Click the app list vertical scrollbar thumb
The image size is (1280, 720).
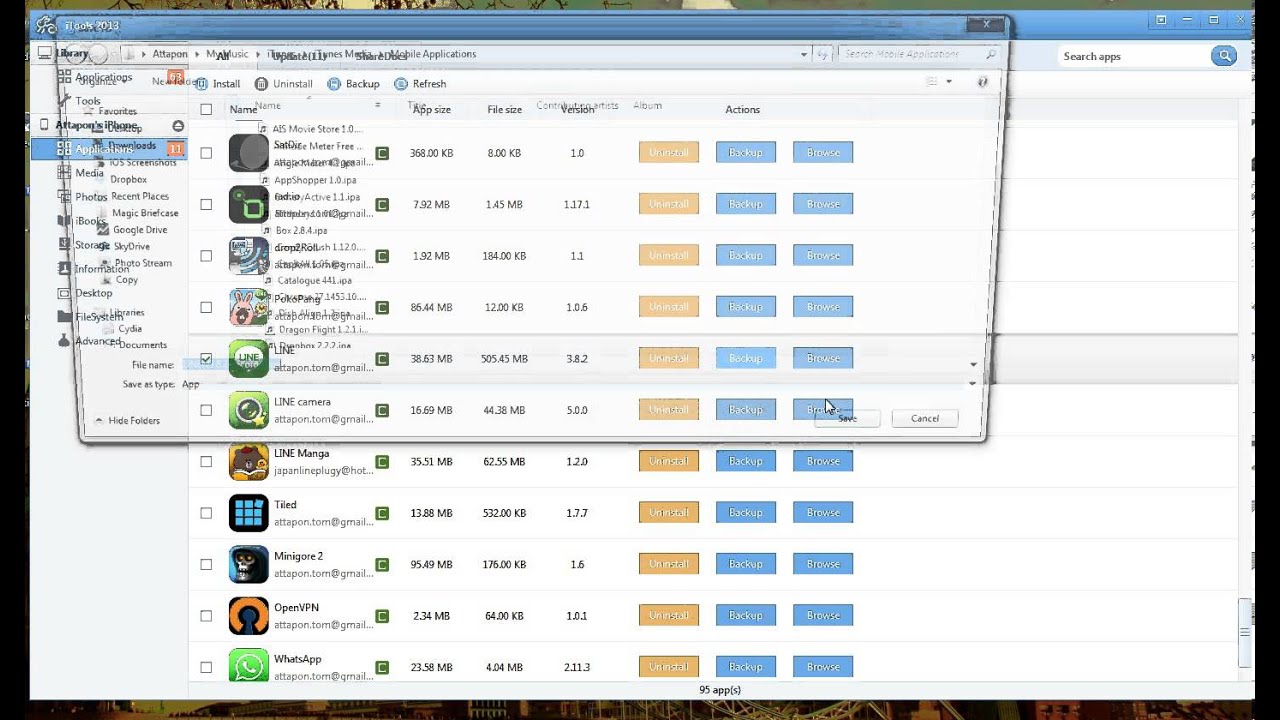tap(1244, 632)
